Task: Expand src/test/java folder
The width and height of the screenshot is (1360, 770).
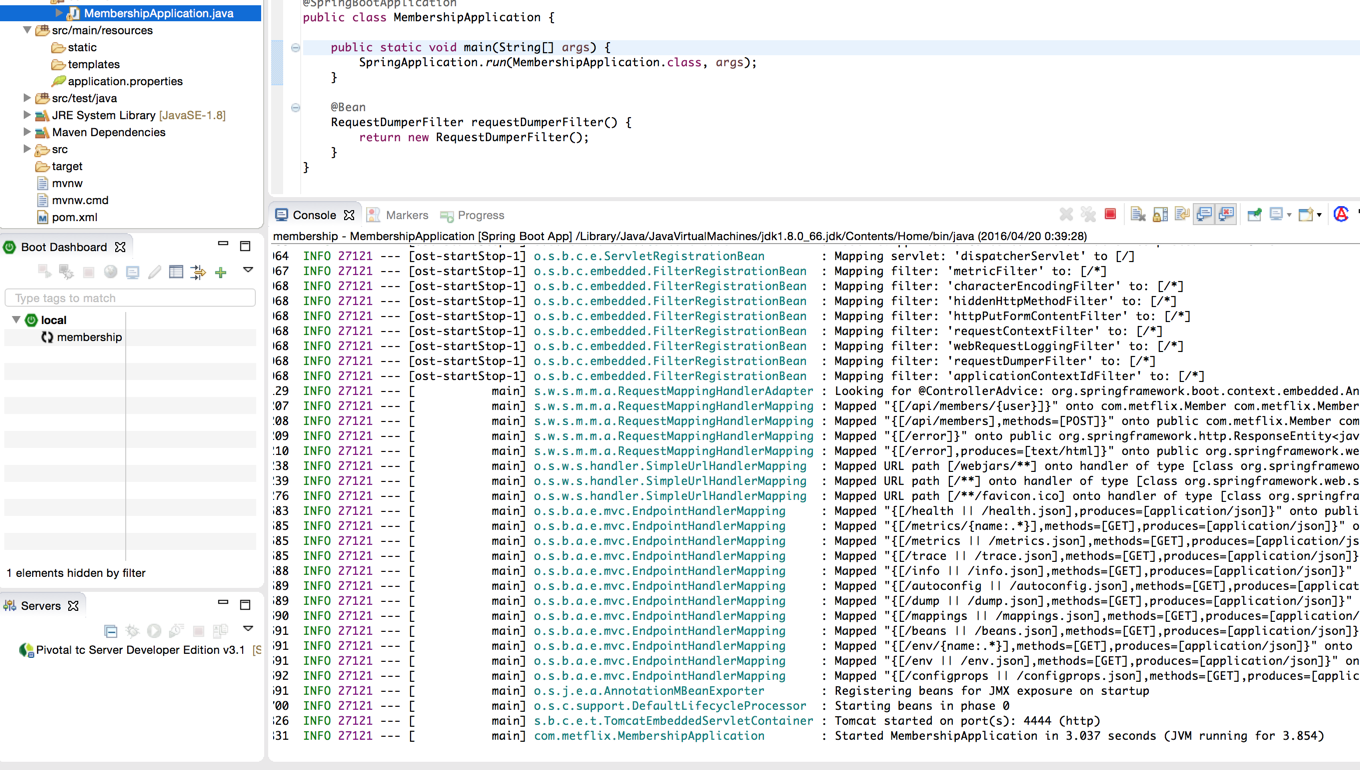Action: (27, 98)
